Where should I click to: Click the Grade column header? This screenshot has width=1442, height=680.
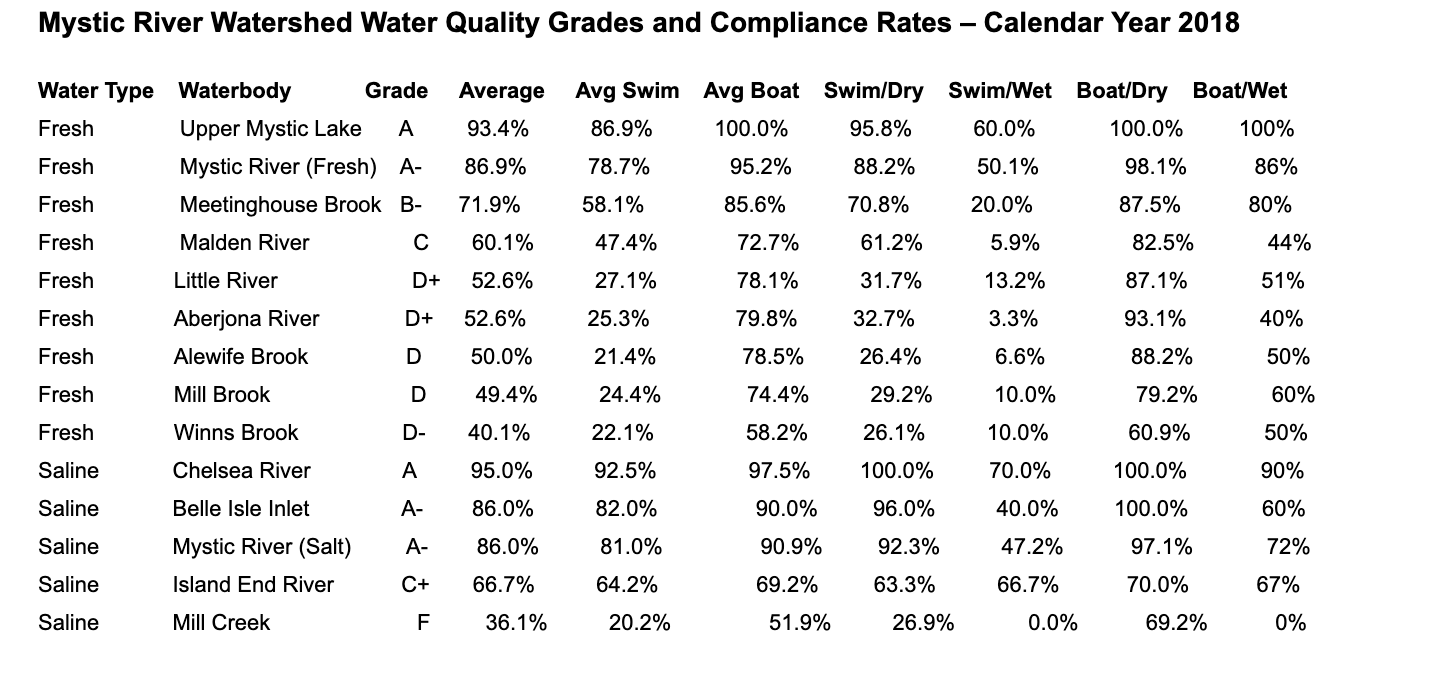(396, 91)
